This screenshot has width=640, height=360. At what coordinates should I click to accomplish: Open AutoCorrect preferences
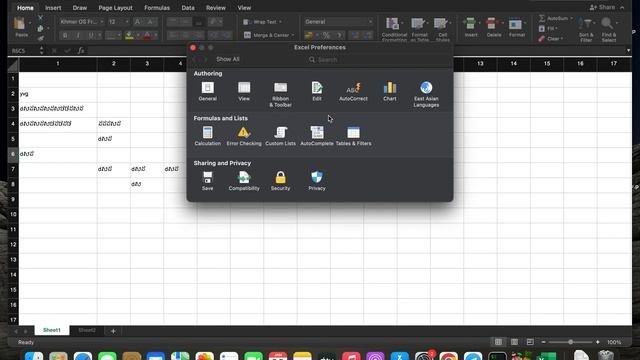353,91
